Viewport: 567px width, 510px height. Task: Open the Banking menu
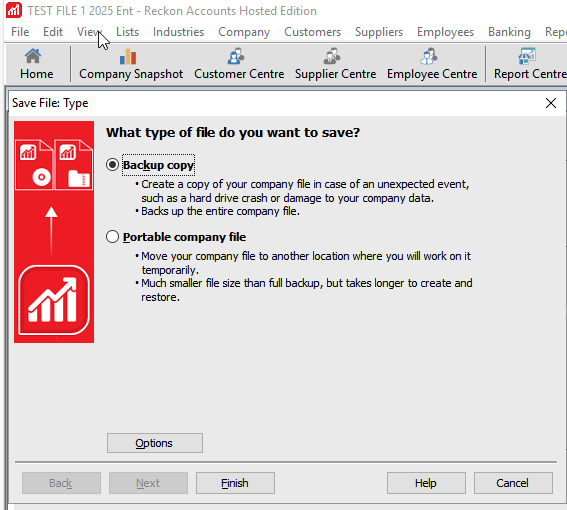509,32
